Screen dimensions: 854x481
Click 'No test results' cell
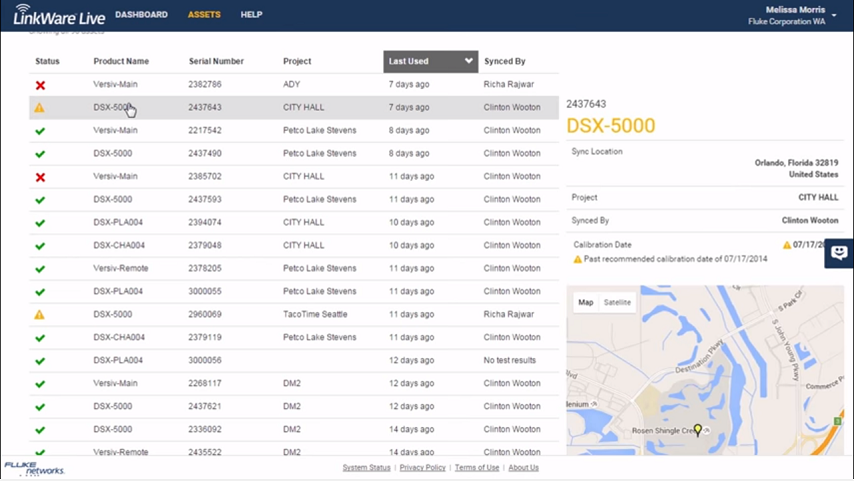click(x=510, y=360)
